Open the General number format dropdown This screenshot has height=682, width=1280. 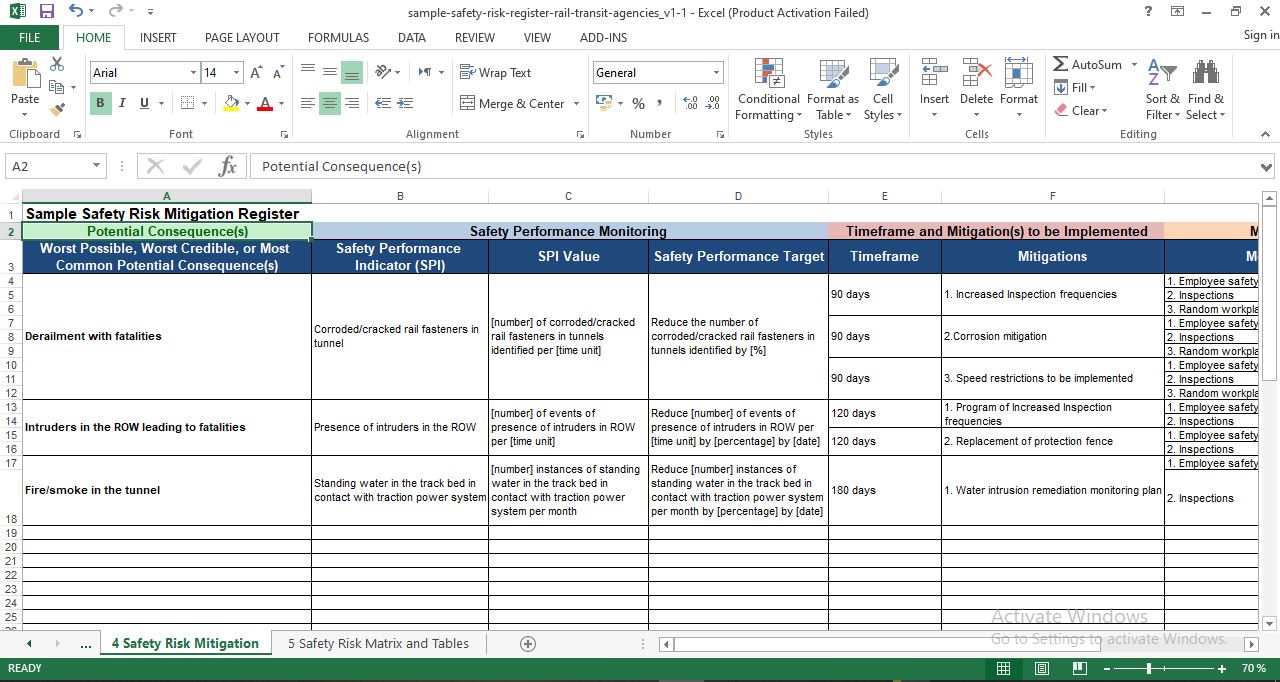tap(716, 72)
